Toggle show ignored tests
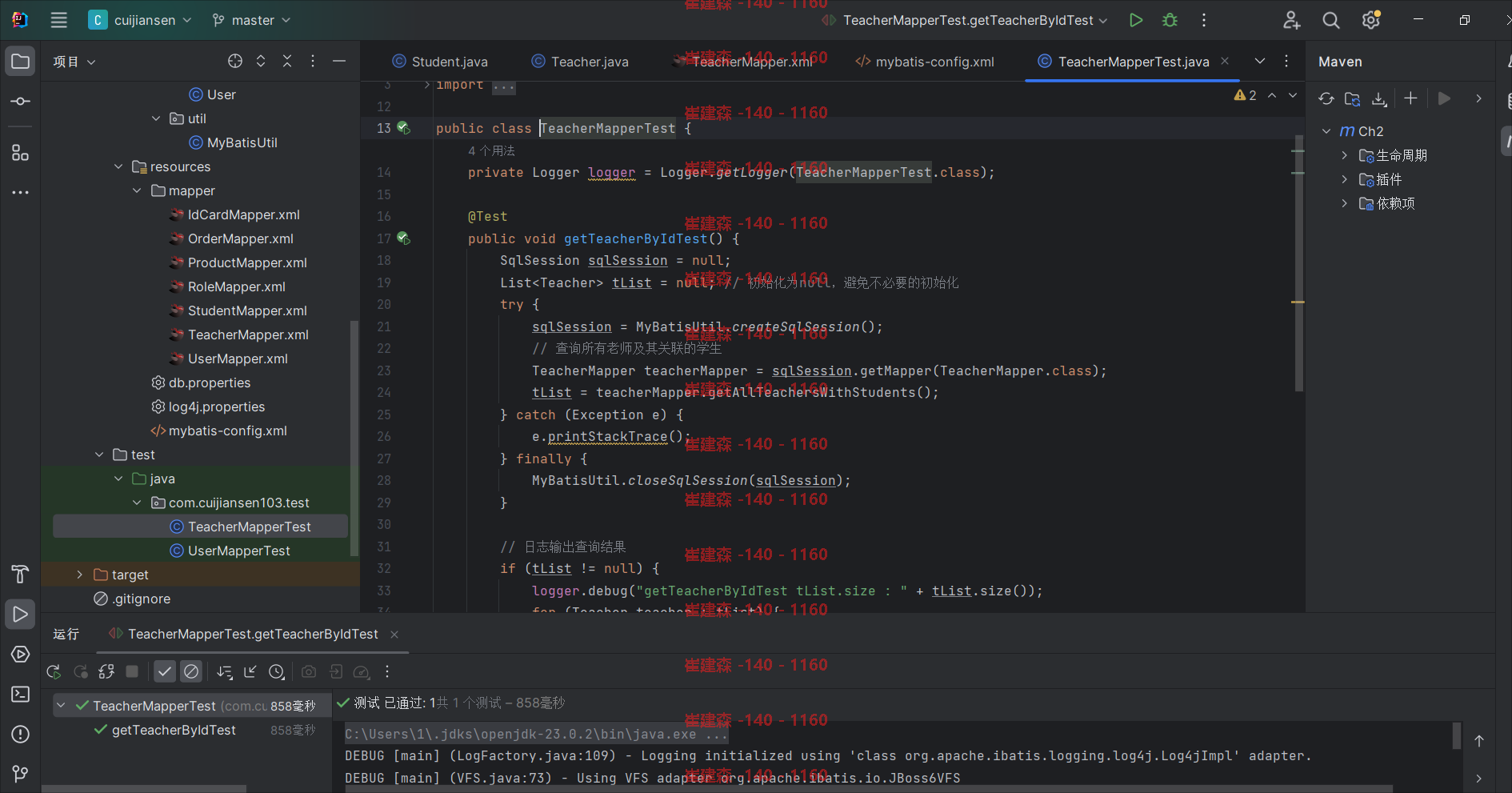 [191, 671]
